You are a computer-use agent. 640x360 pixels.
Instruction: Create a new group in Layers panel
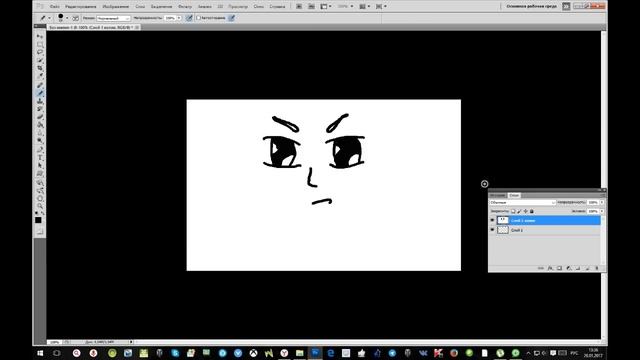point(578,268)
